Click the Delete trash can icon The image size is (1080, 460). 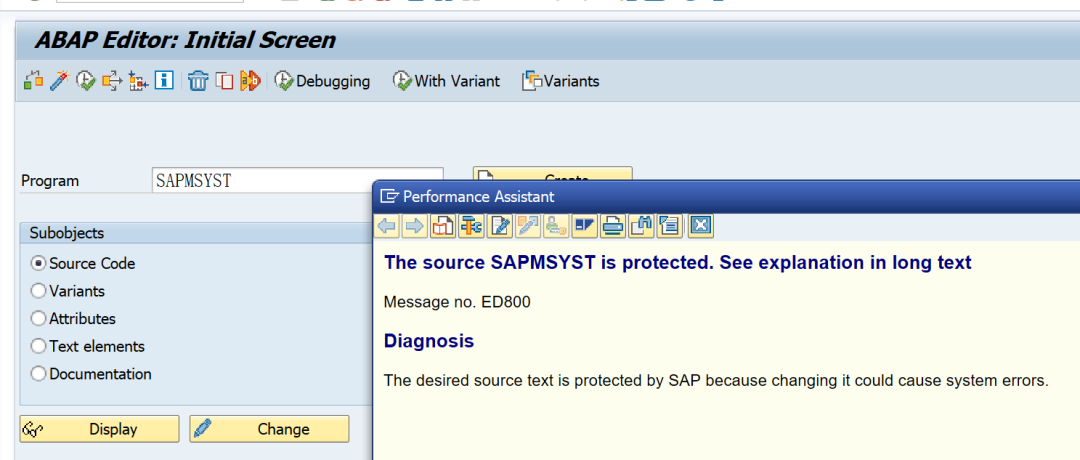(x=197, y=81)
